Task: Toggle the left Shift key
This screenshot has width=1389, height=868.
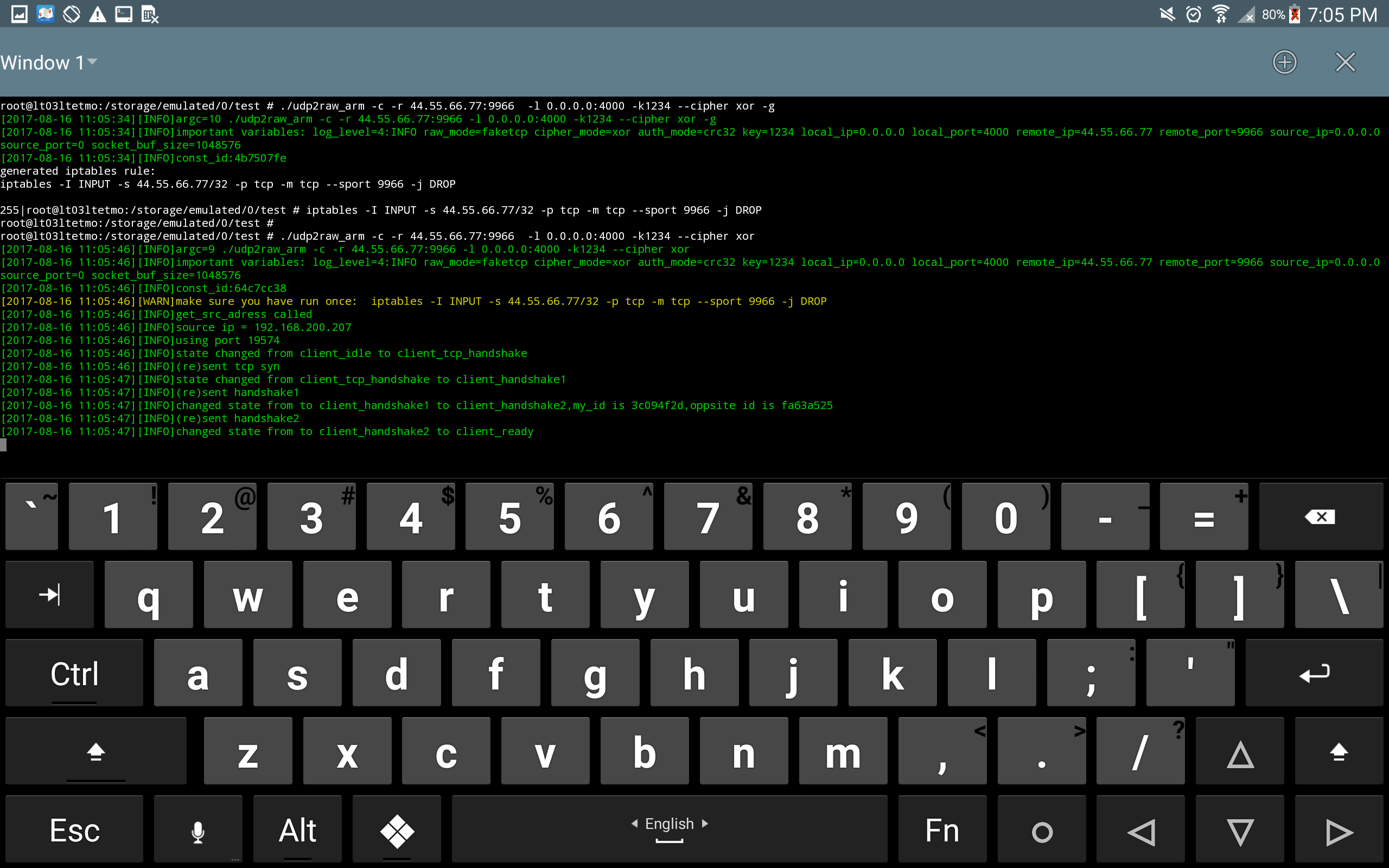Action: point(96,751)
